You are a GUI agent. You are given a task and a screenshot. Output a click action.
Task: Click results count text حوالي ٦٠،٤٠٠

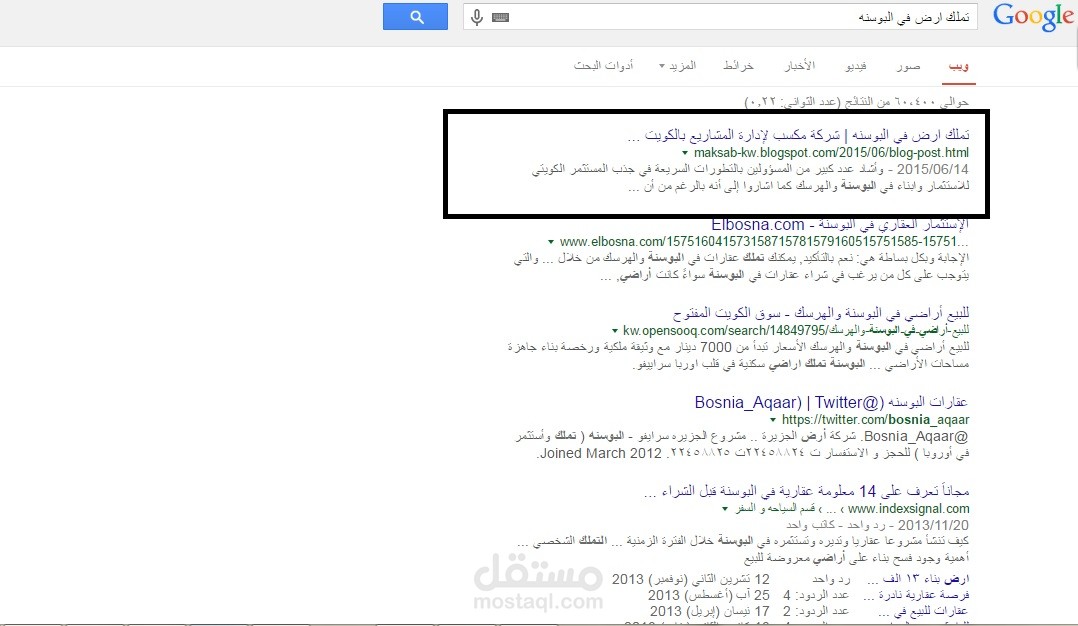point(856,102)
